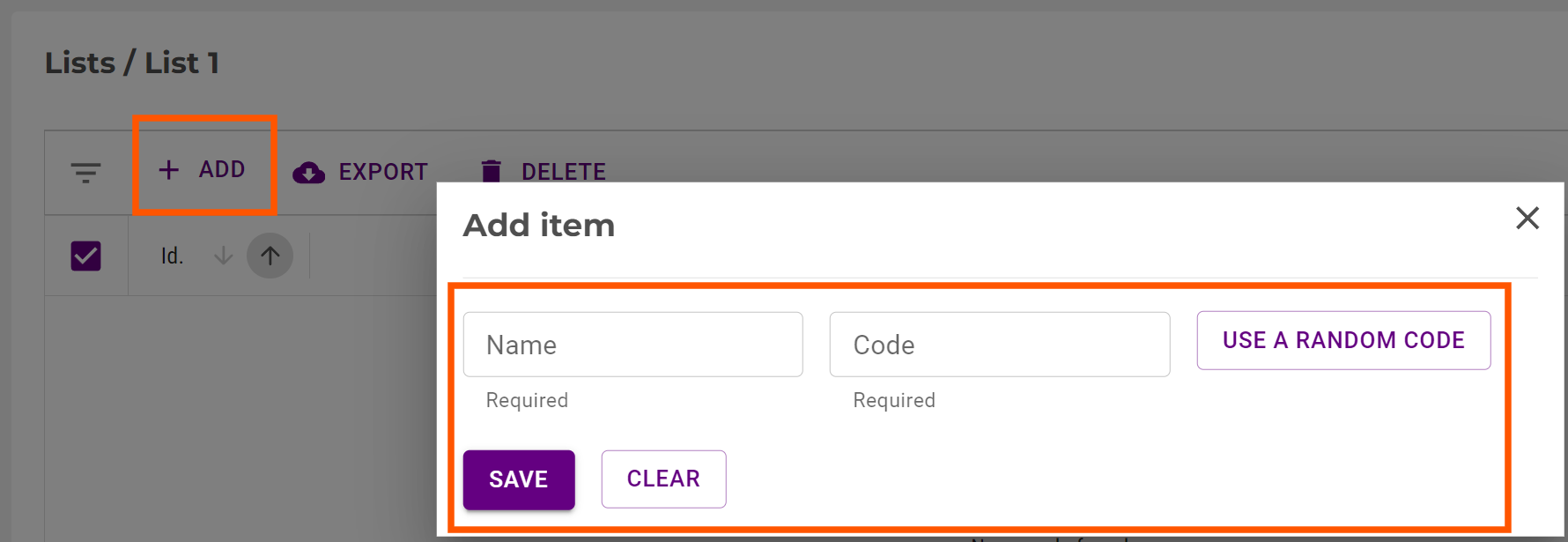Viewport: 1568px width, 542px height.
Task: Sort Id column descending with down arrow
Action: pos(224,256)
